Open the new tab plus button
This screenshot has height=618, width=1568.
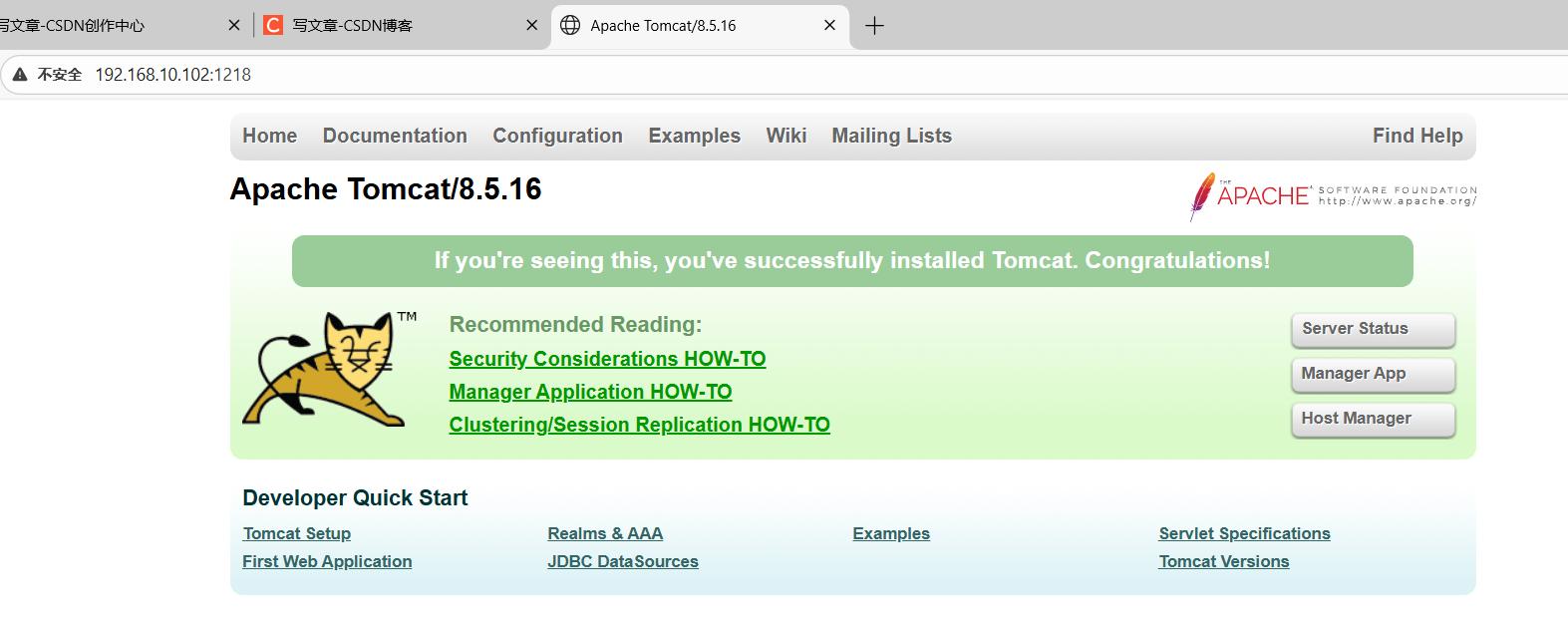[x=874, y=26]
